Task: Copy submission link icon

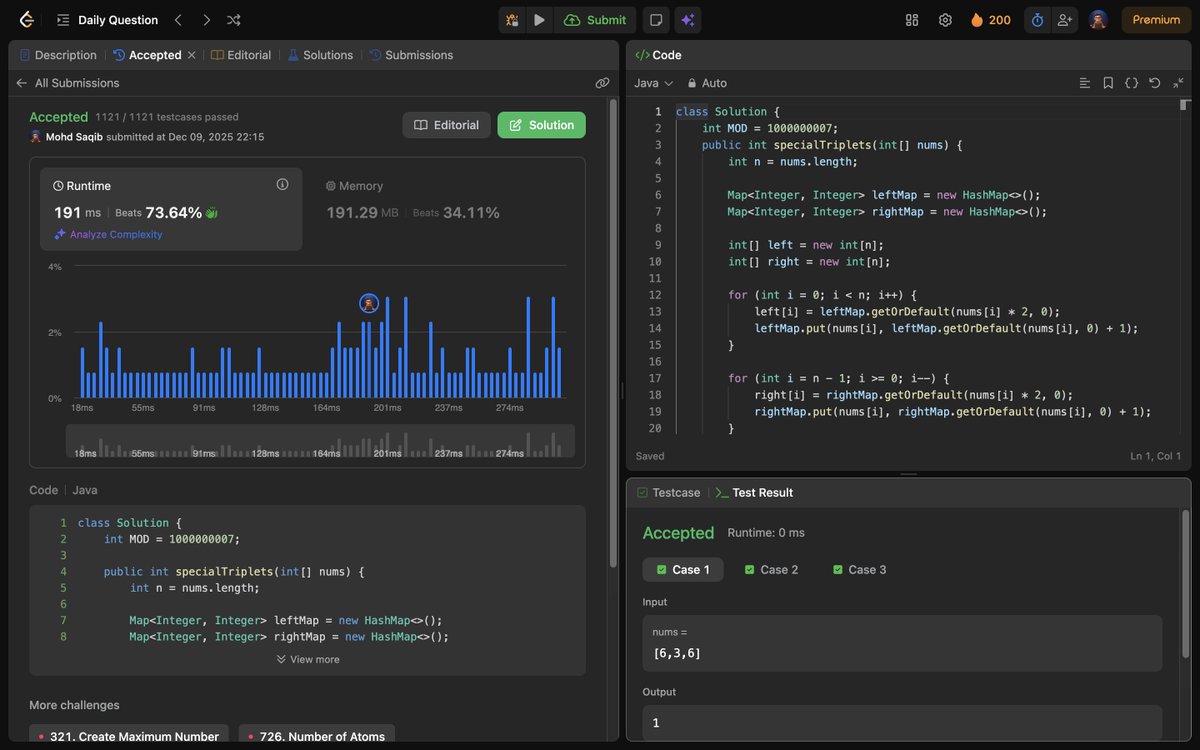Action: (602, 83)
